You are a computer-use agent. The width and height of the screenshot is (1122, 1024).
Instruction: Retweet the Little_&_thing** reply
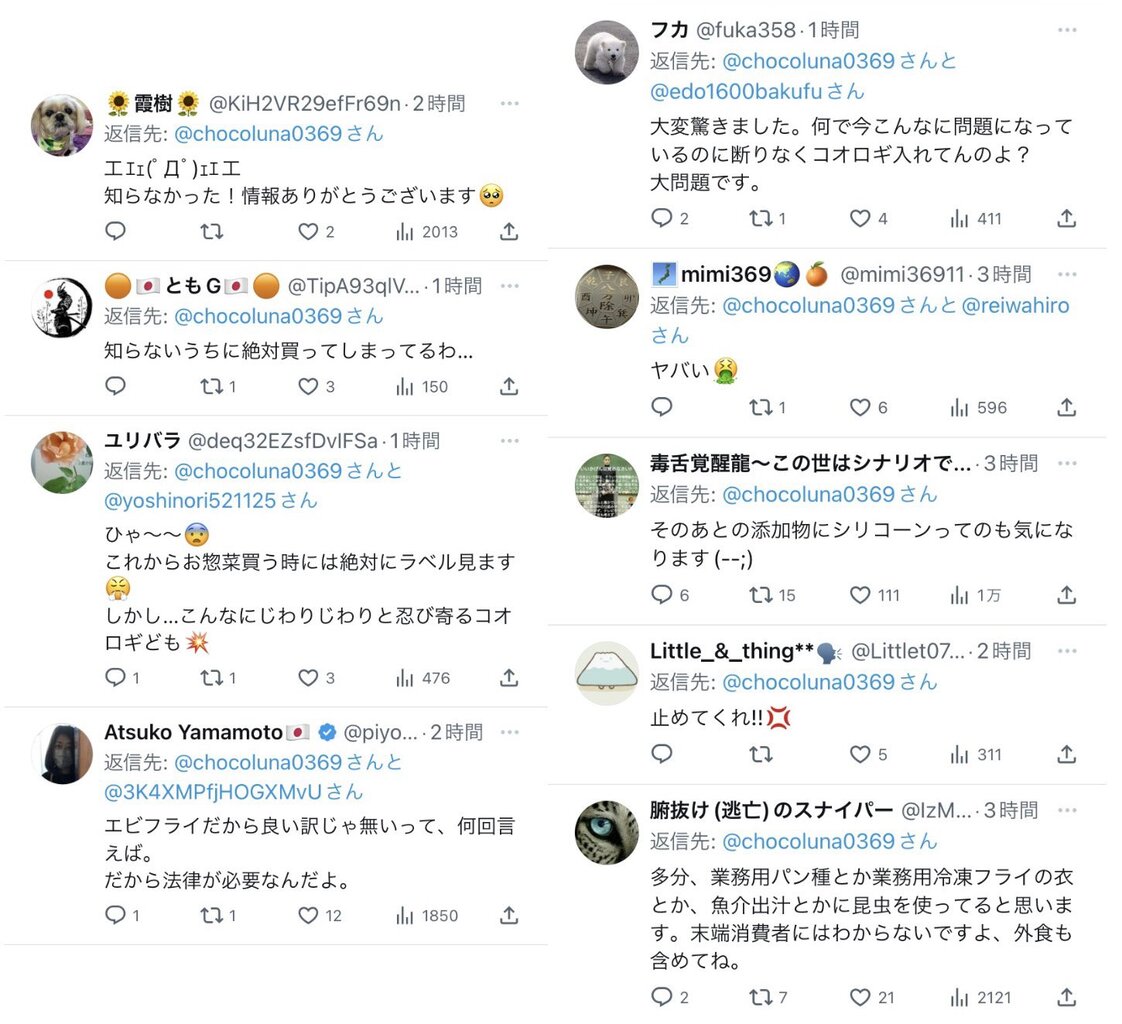pyautogui.click(x=760, y=754)
